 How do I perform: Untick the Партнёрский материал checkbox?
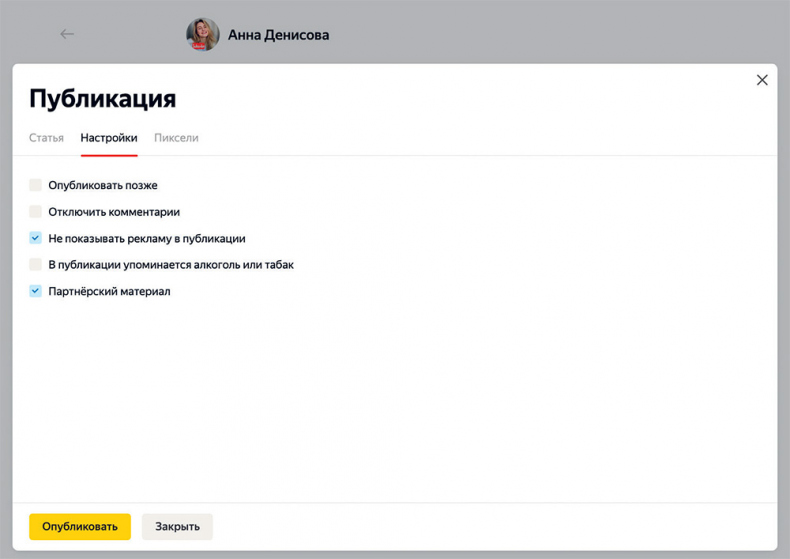36,291
